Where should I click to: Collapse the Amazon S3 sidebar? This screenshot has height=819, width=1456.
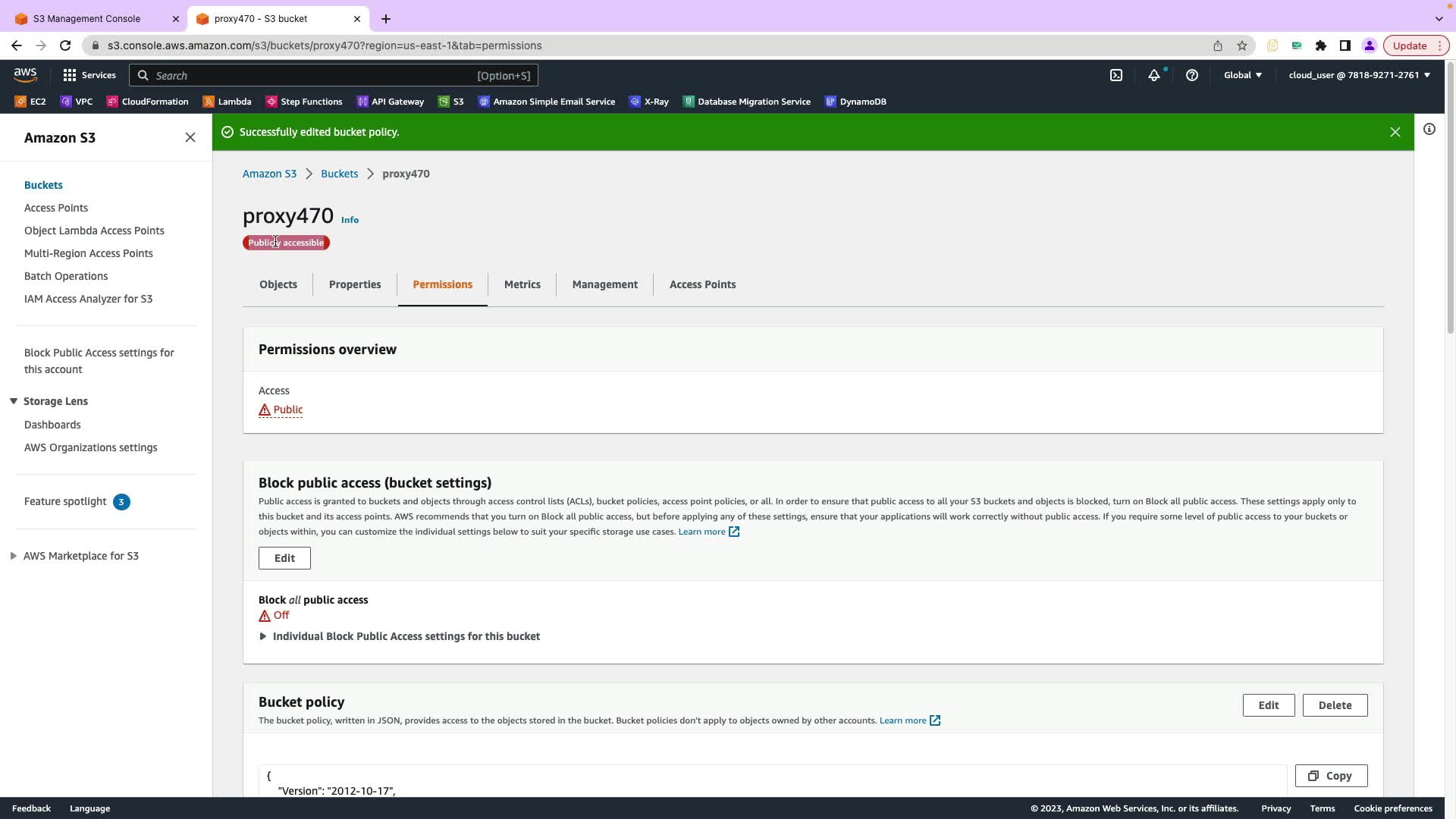pos(190,137)
